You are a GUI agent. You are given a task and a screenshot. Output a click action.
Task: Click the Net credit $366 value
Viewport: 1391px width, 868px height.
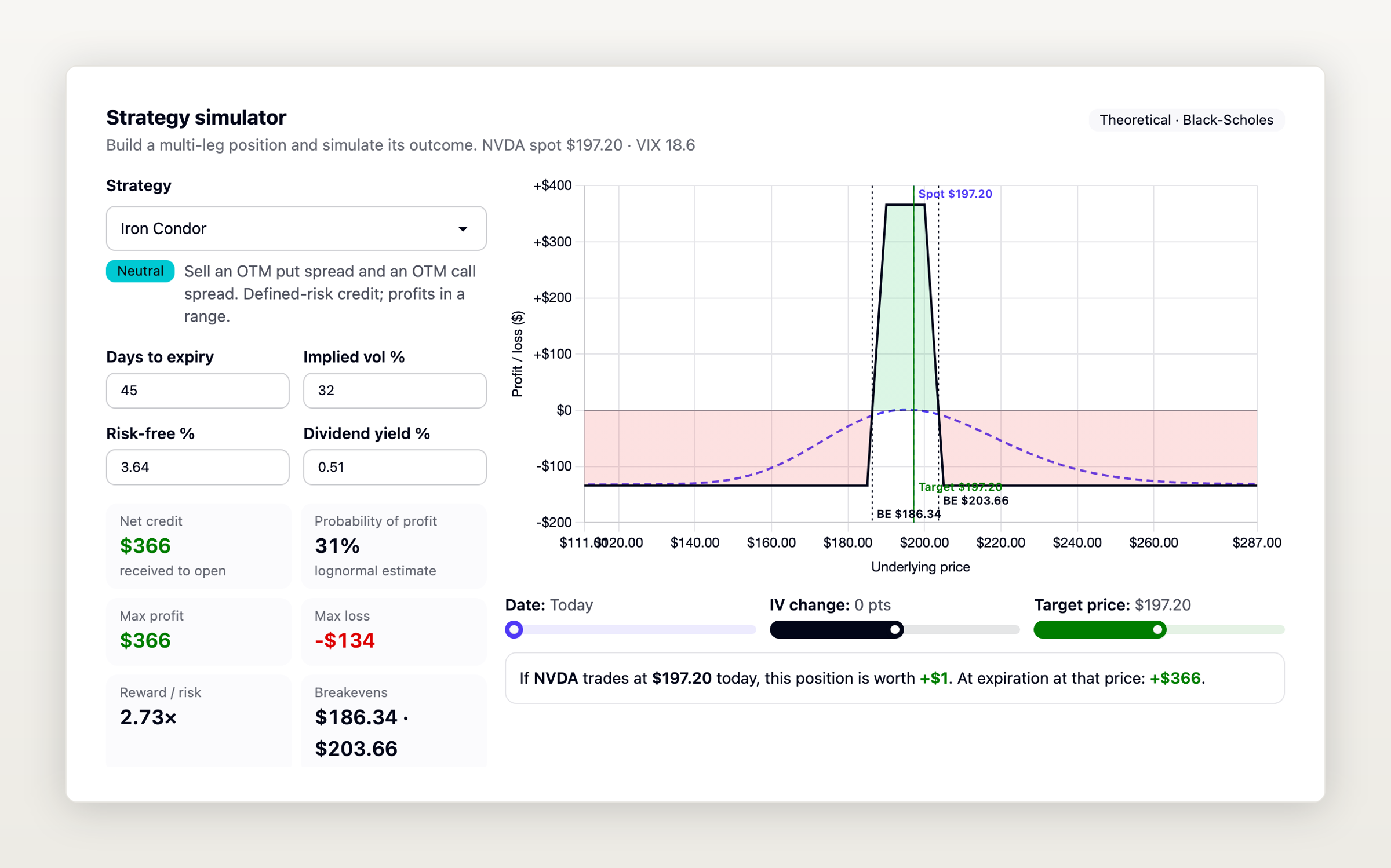[145, 545]
